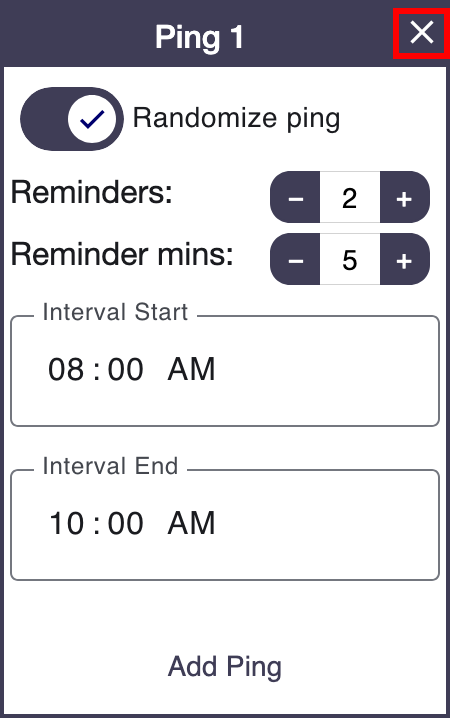Viewport: 450px width, 718px height.
Task: Increase Reminder mins with plus button
Action: (x=405, y=259)
